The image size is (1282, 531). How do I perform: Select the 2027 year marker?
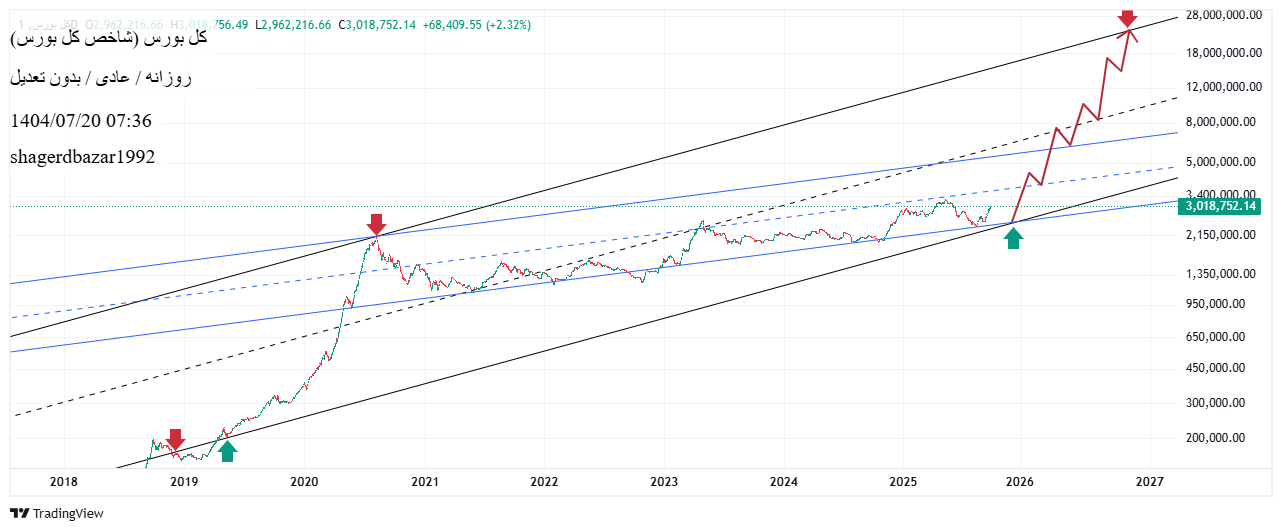pos(1150,481)
